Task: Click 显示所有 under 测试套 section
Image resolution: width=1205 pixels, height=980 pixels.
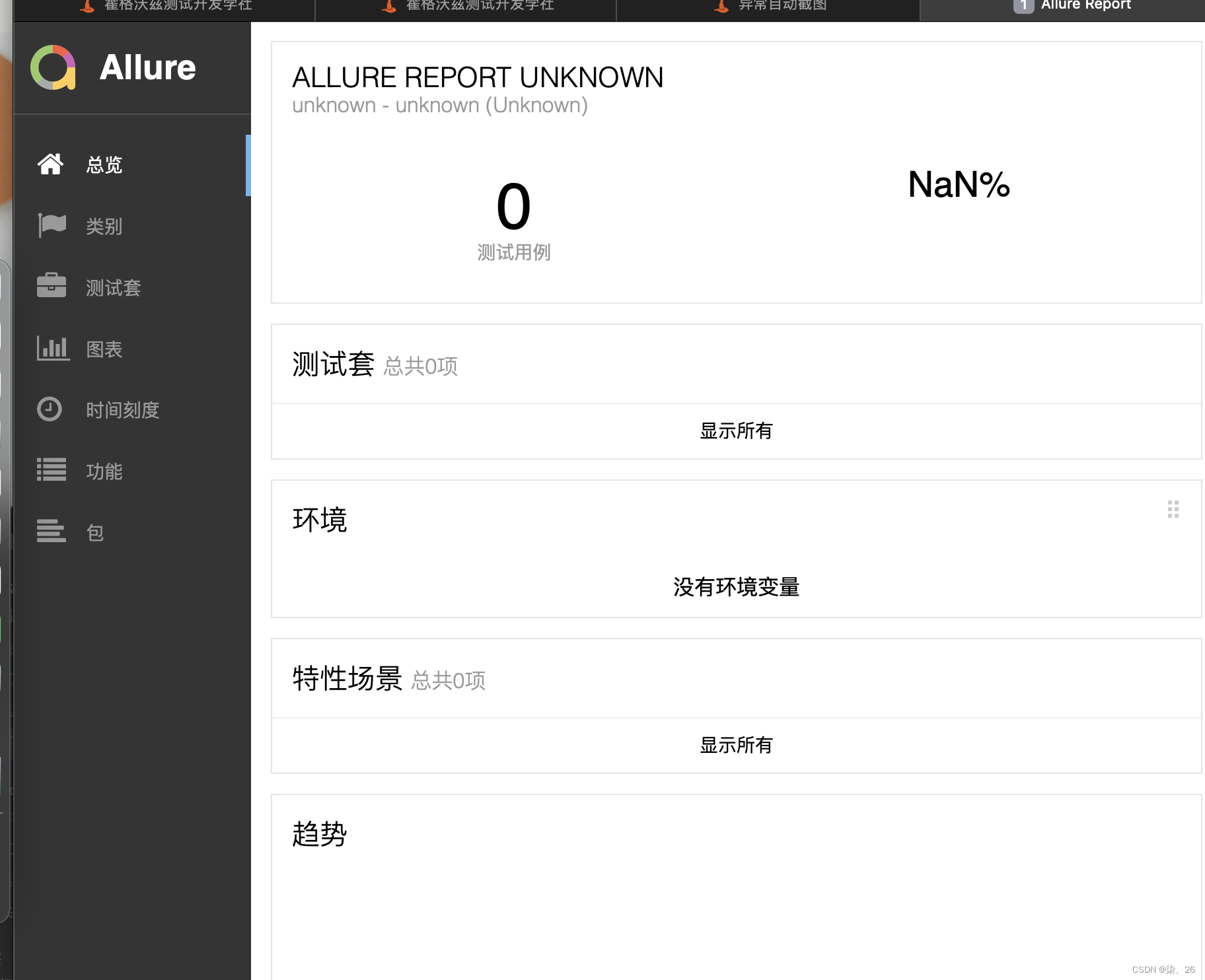Action: (x=735, y=431)
